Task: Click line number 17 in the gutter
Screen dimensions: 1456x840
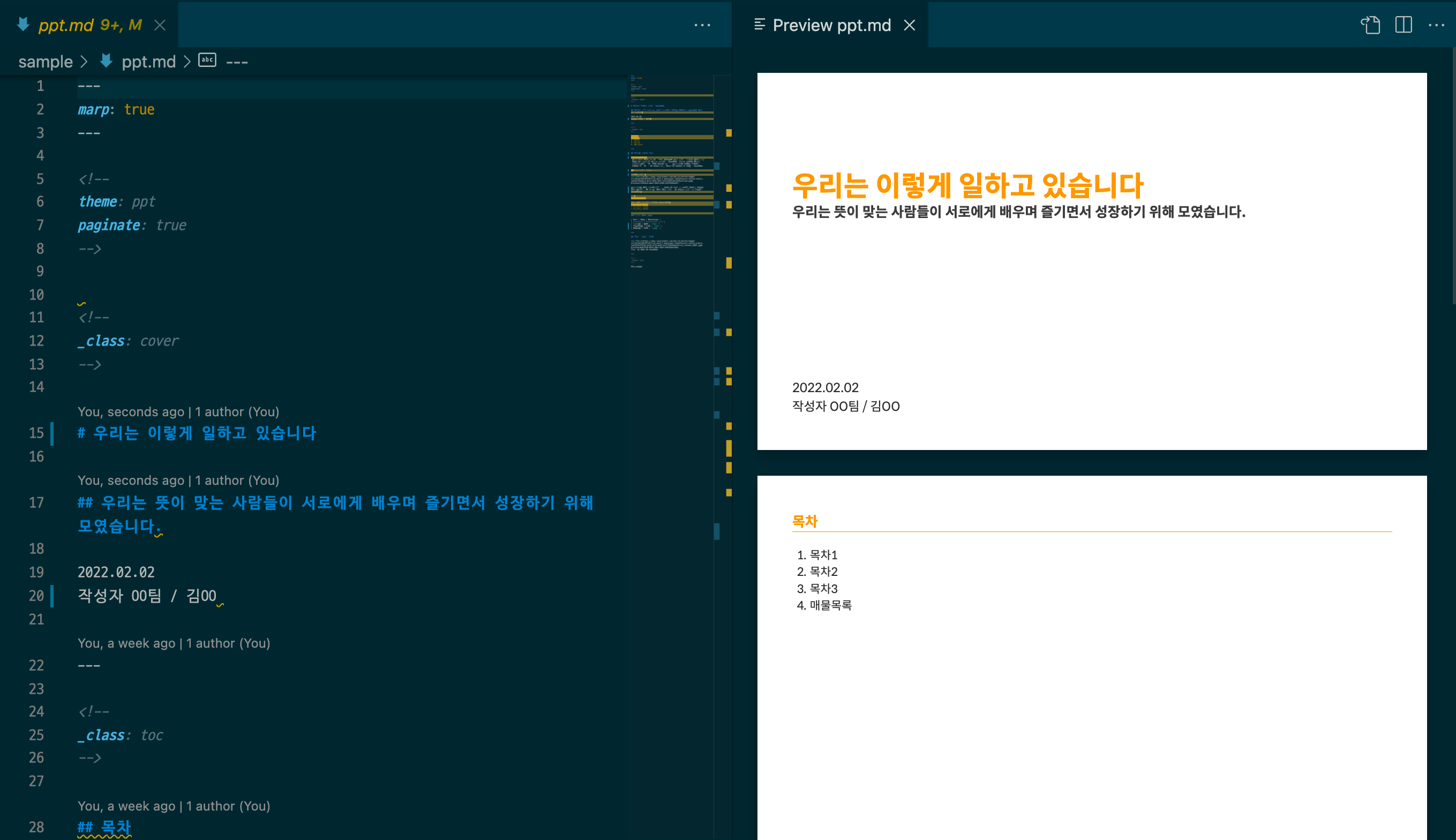Action: 36,502
